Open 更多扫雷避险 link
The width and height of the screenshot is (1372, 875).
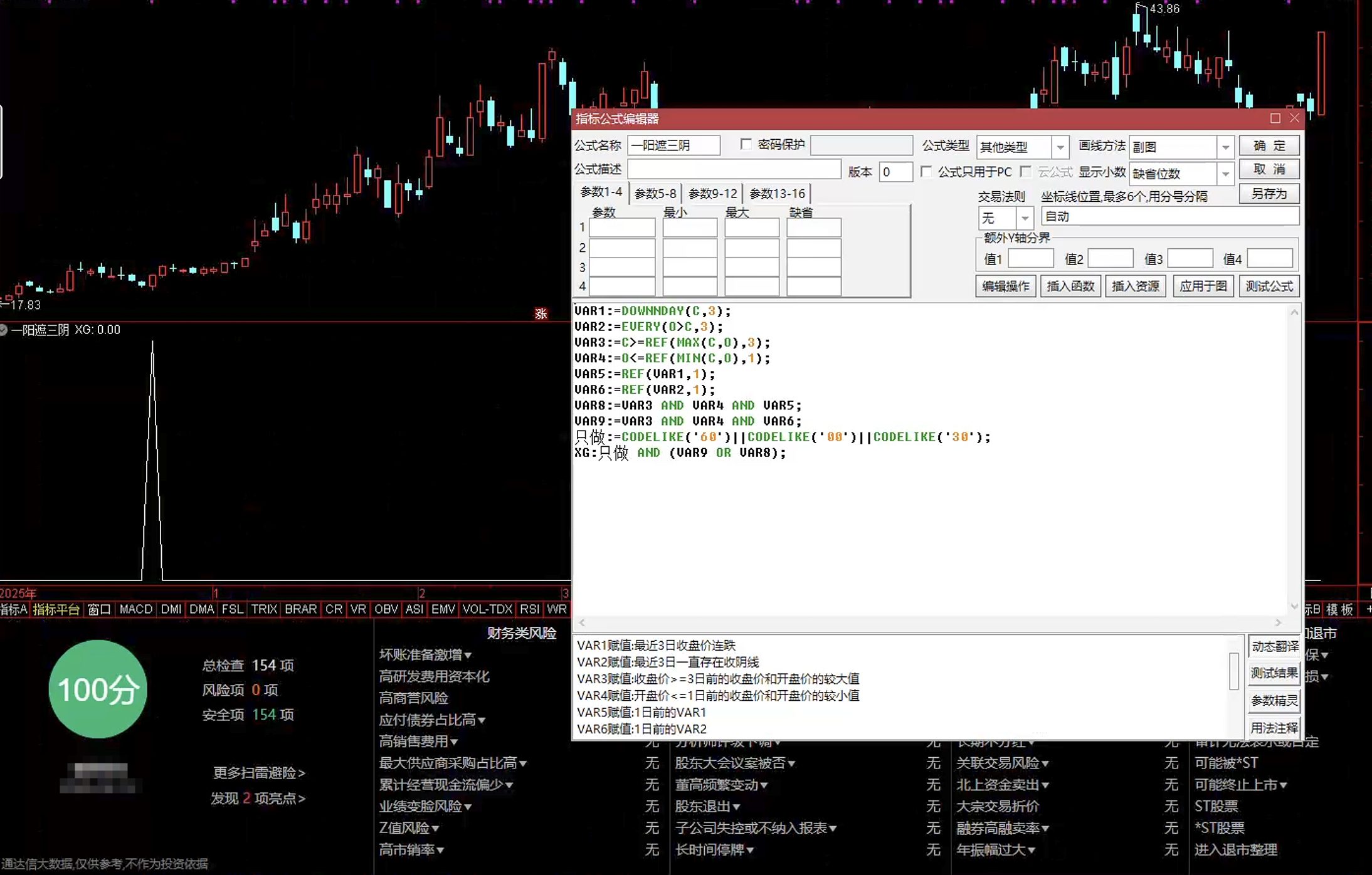coord(259,773)
